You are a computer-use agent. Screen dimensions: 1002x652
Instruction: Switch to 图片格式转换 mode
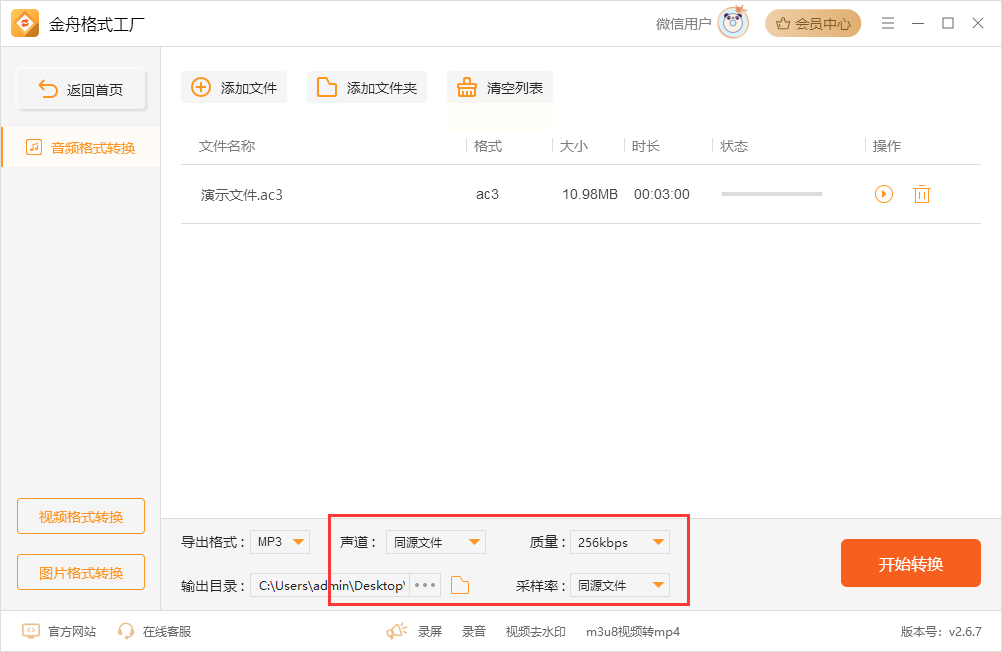81,572
